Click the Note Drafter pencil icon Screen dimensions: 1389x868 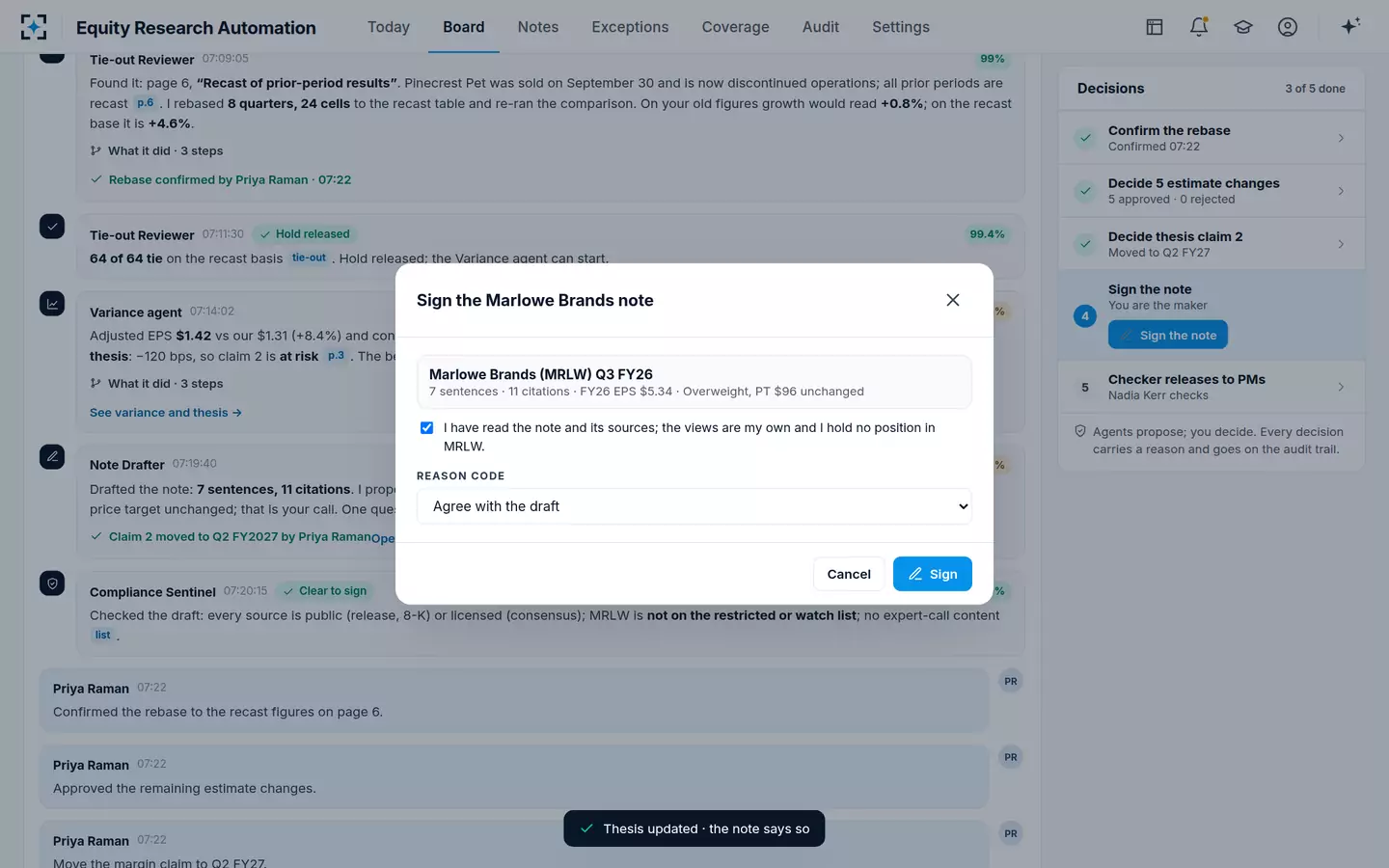click(x=52, y=456)
